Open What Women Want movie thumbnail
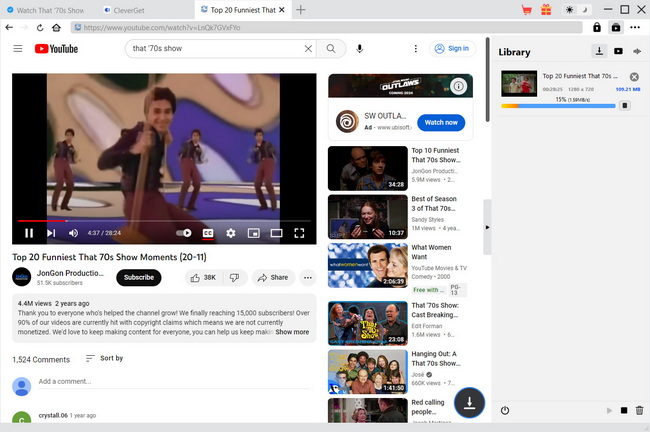The height and width of the screenshot is (432, 650). (368, 265)
